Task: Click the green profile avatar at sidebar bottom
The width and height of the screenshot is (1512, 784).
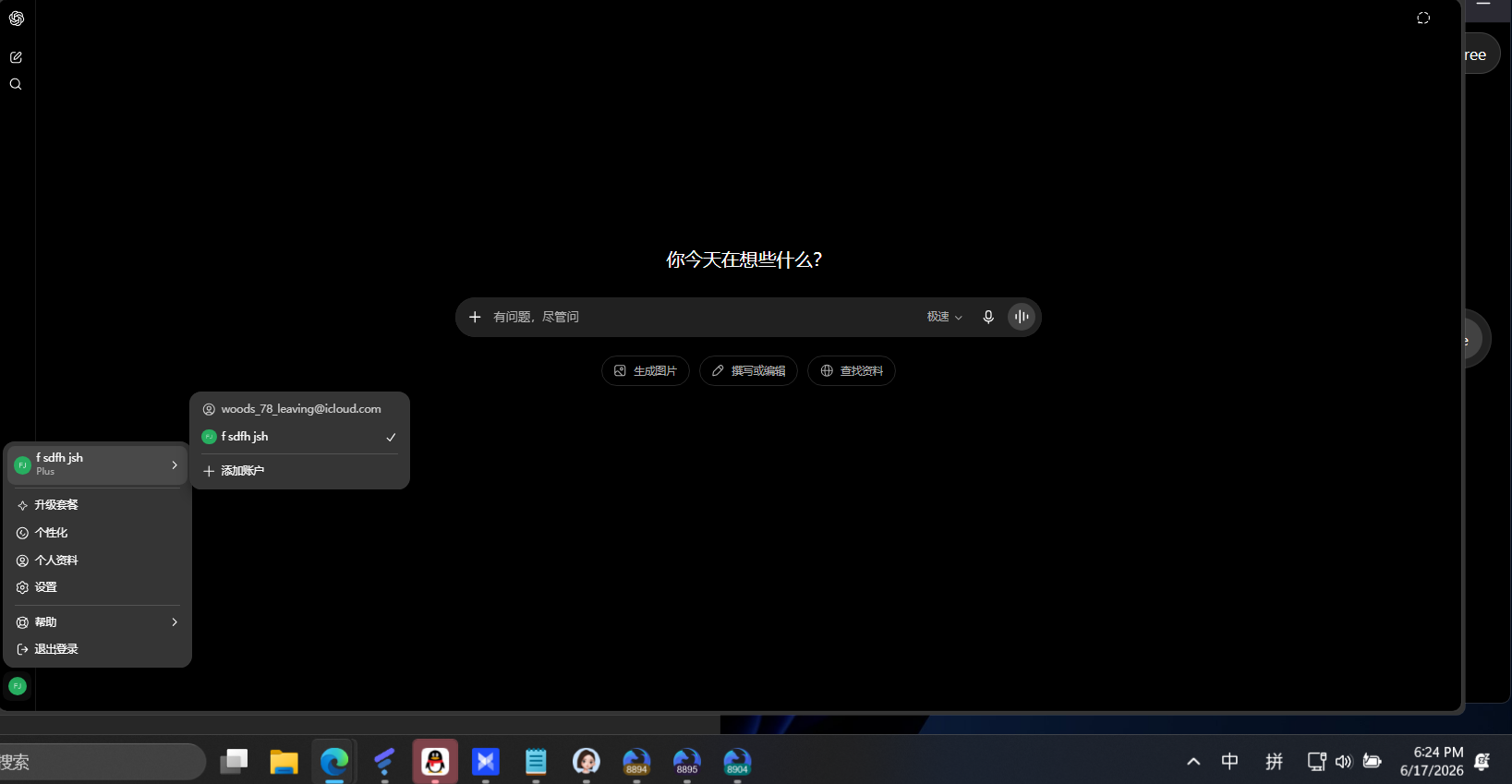Action: point(17,686)
